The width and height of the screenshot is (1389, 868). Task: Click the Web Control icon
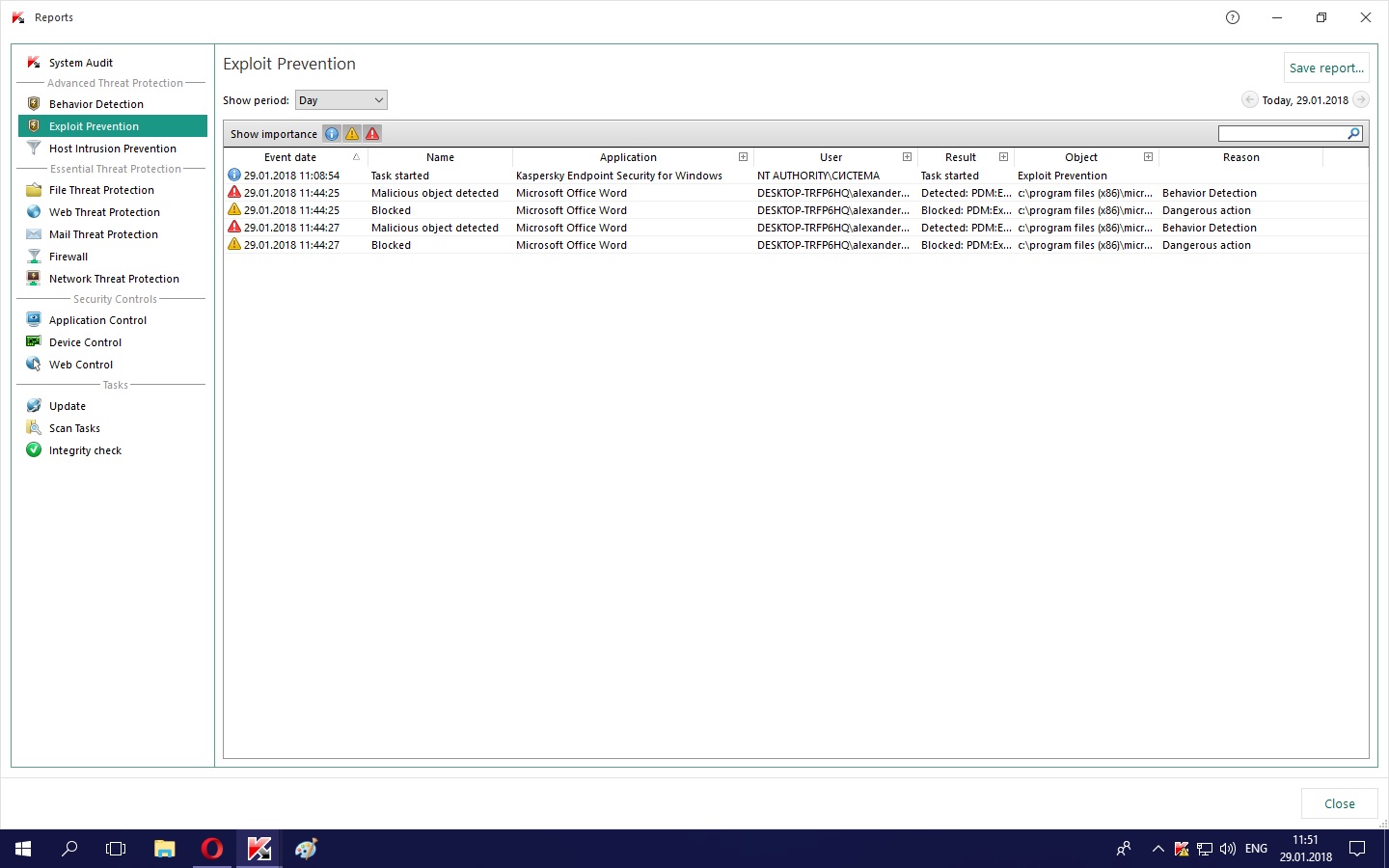(x=34, y=364)
